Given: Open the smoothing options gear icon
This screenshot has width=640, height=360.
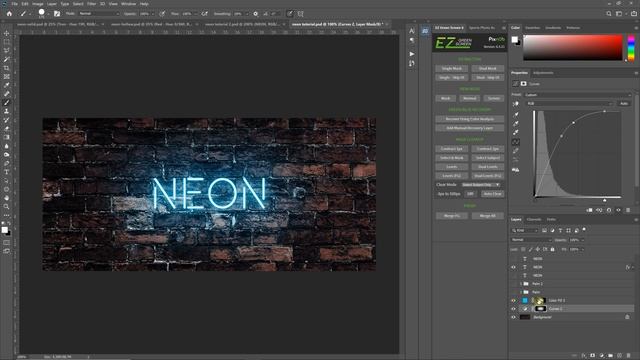Looking at the screenshot, I should [x=256, y=13].
